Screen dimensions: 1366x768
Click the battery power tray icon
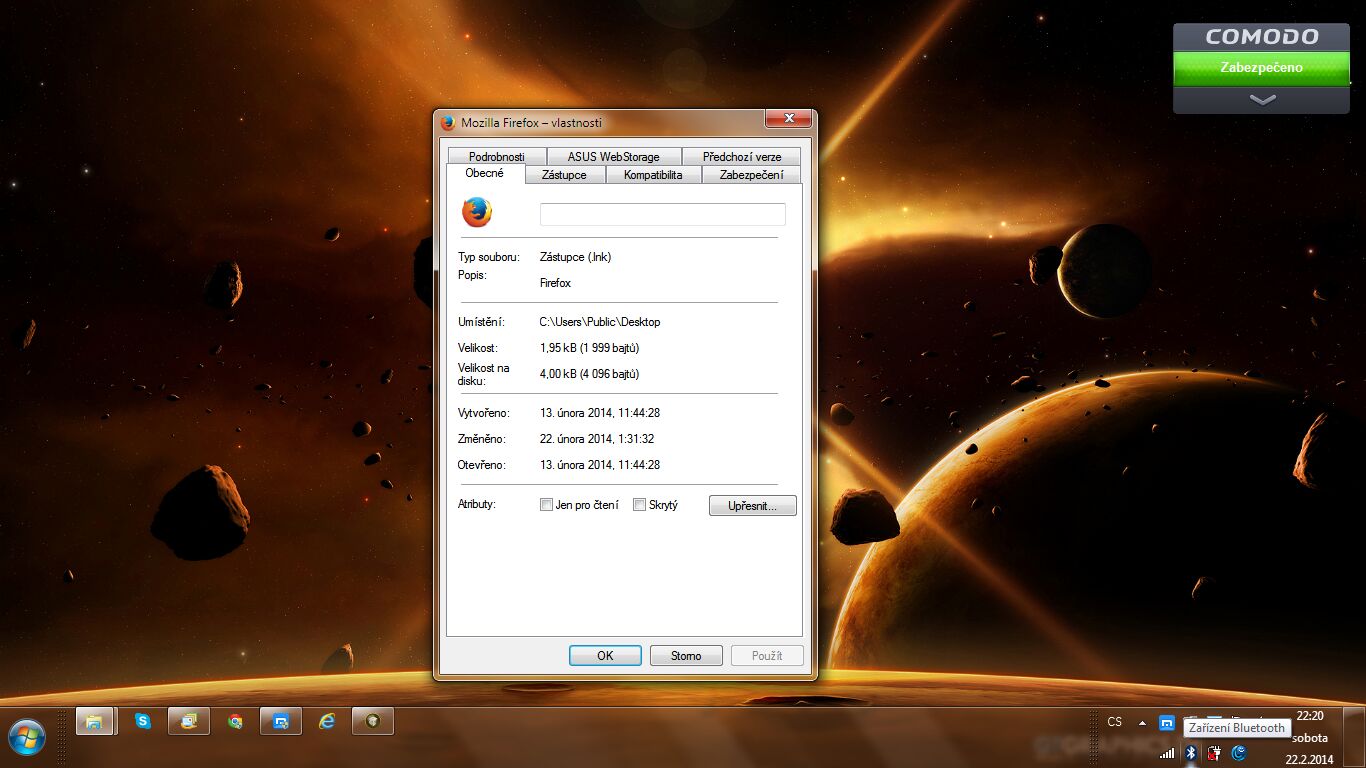pos(1214,753)
